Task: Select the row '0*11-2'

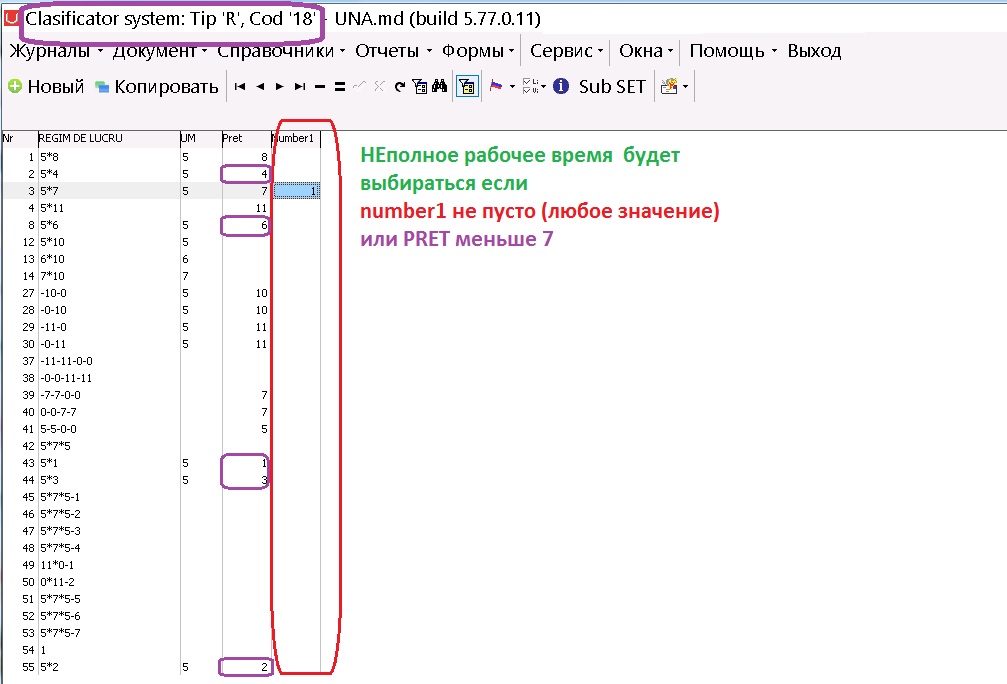Action: (x=162, y=582)
